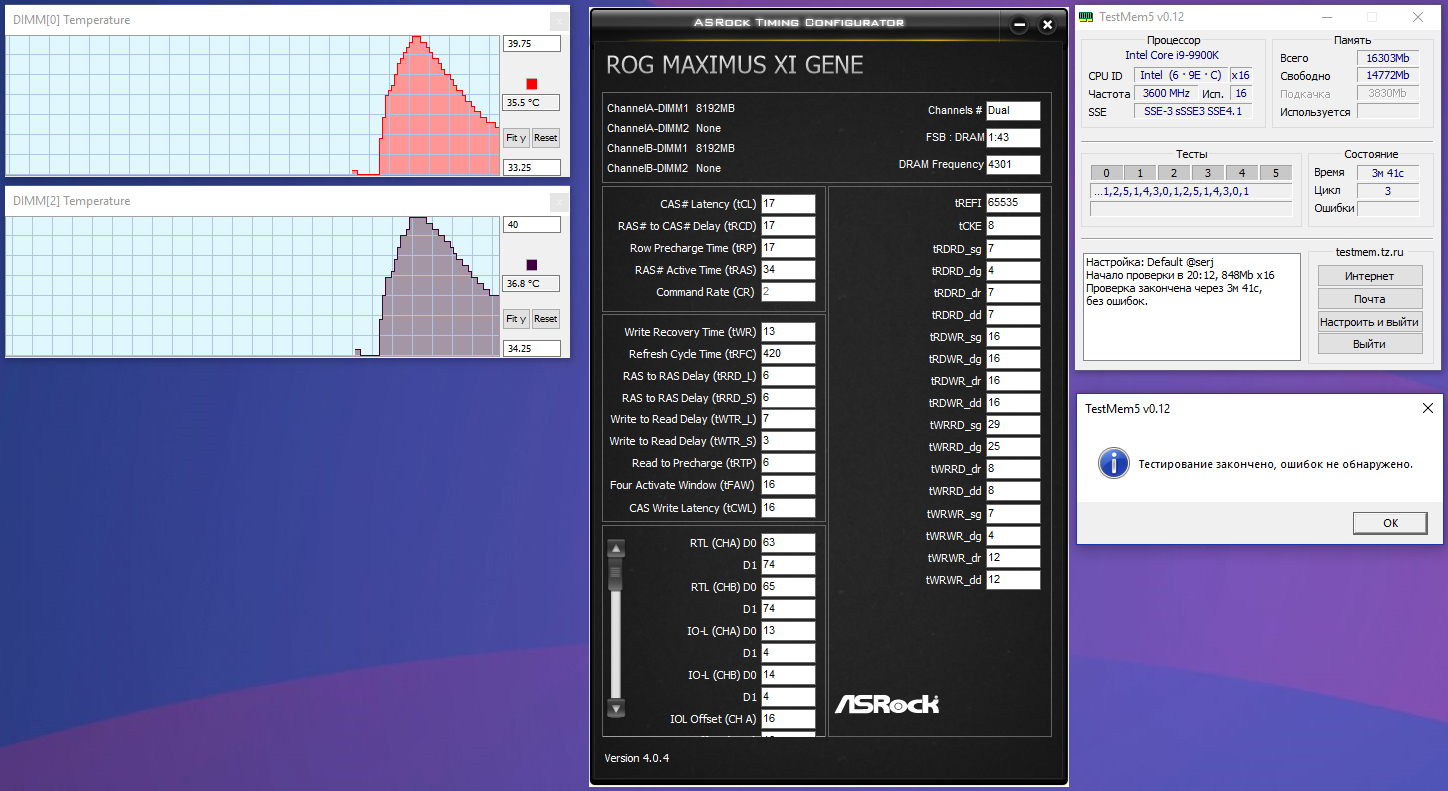Click the red DIMM[0] color swatch
Screen dimensions: 1448x791
click(x=532, y=84)
